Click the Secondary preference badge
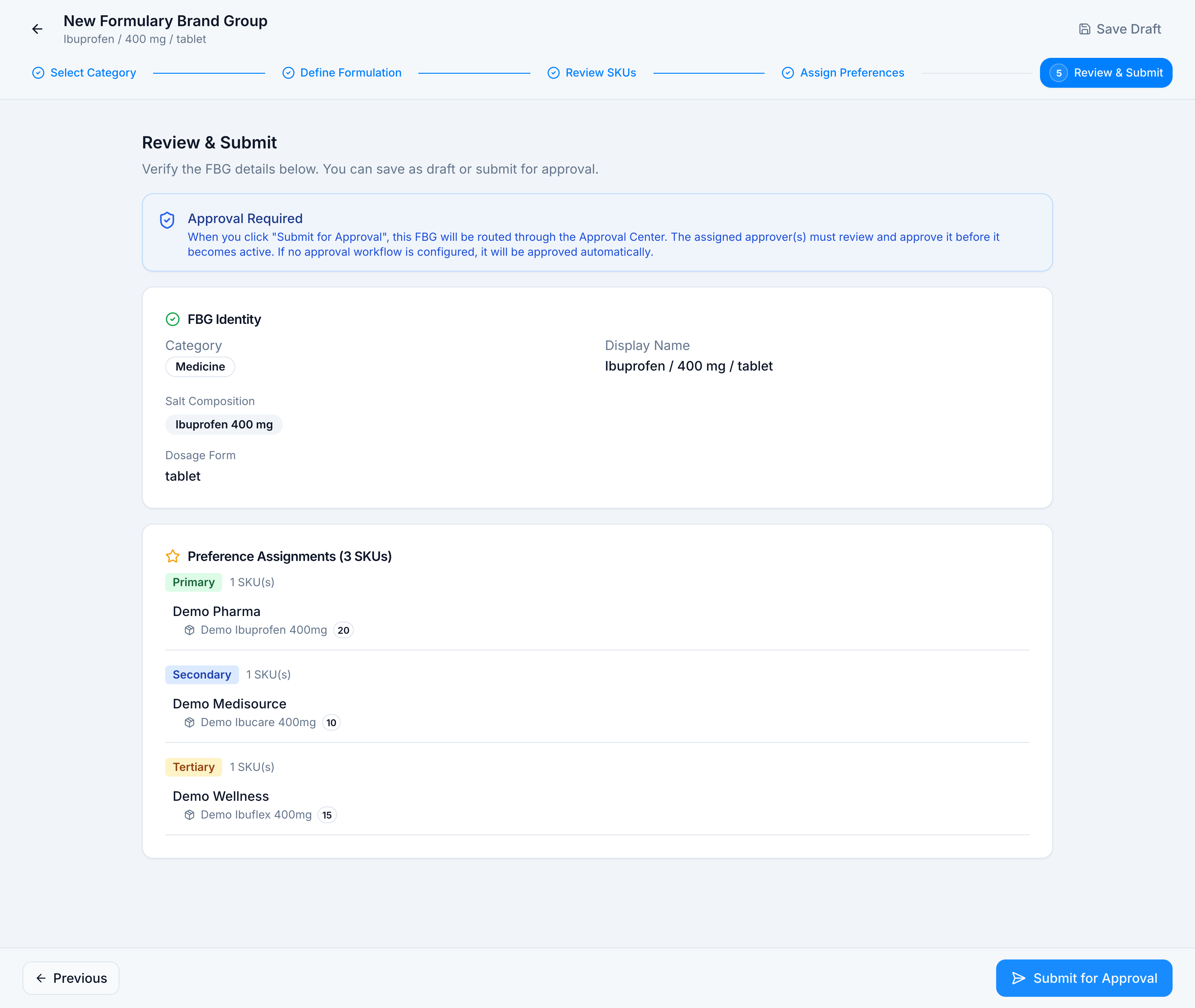The width and height of the screenshot is (1195, 1008). coord(202,675)
